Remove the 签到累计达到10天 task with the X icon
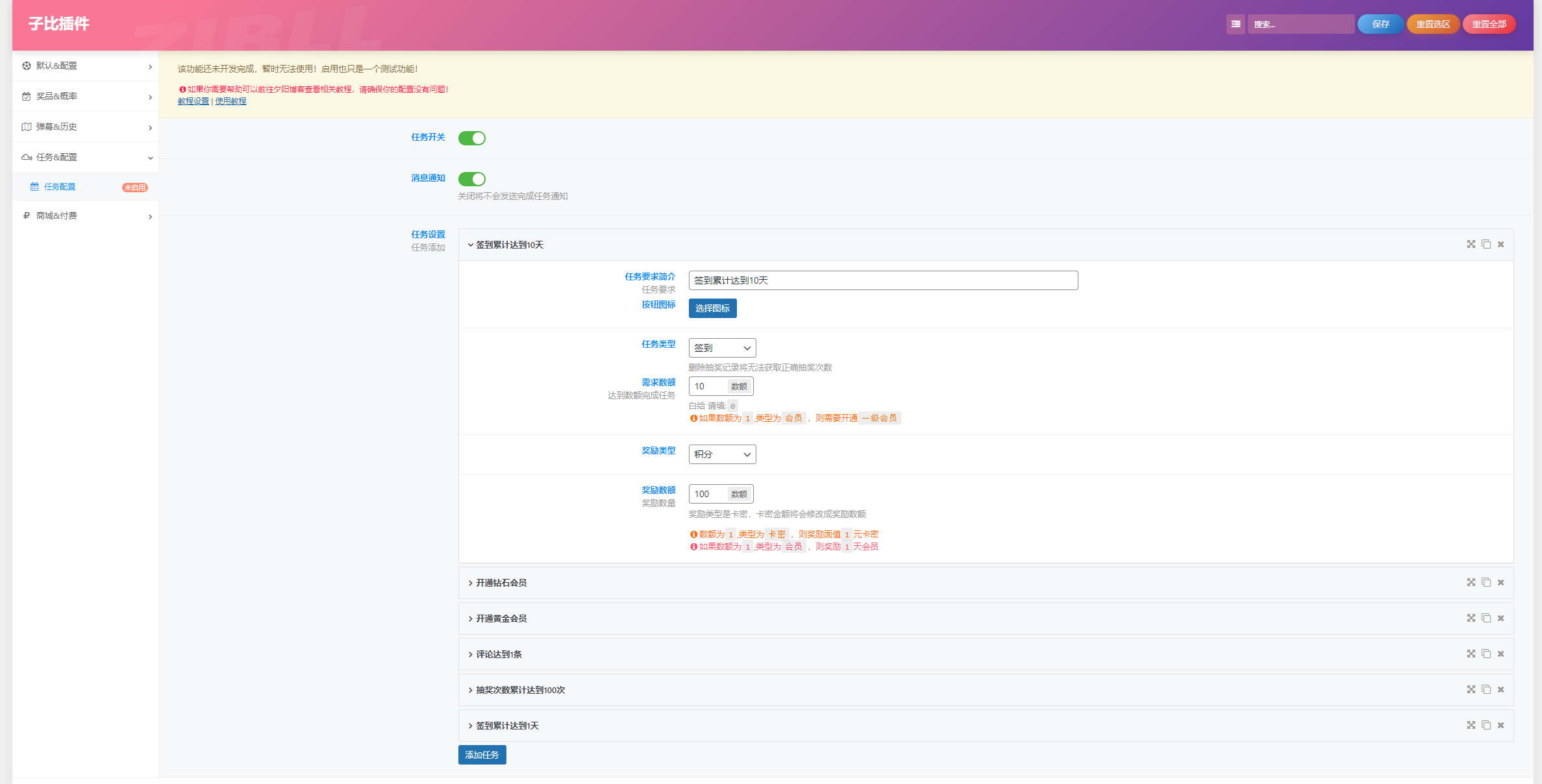 click(1500, 244)
